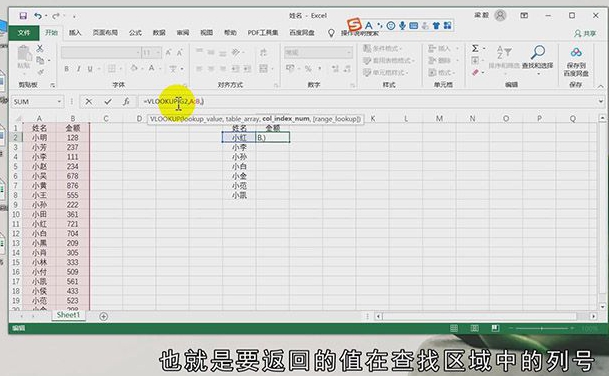The width and height of the screenshot is (609, 376).
Task: Cancel formula entry with the X icon
Action: [89, 101]
